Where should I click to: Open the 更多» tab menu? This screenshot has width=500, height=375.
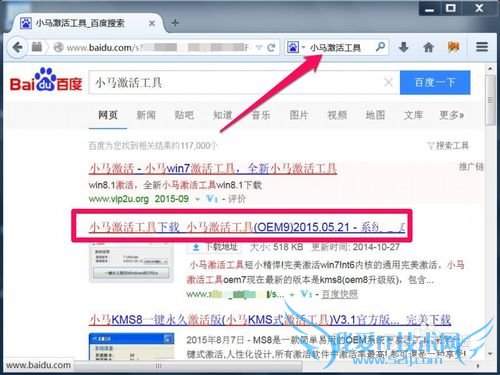[452, 115]
